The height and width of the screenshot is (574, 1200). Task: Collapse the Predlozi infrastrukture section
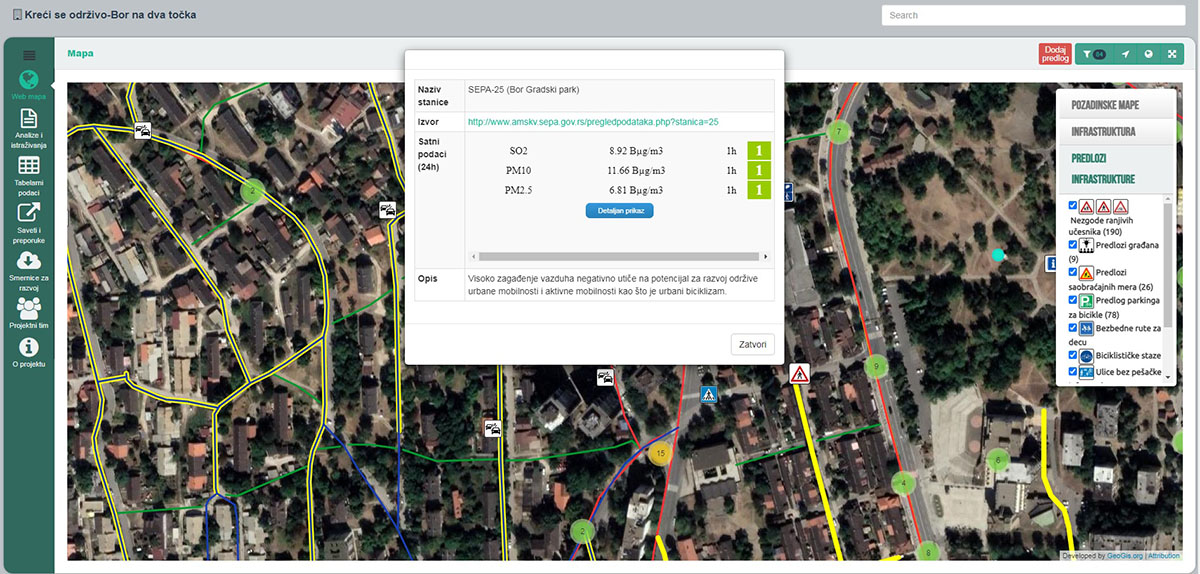click(x=1102, y=169)
